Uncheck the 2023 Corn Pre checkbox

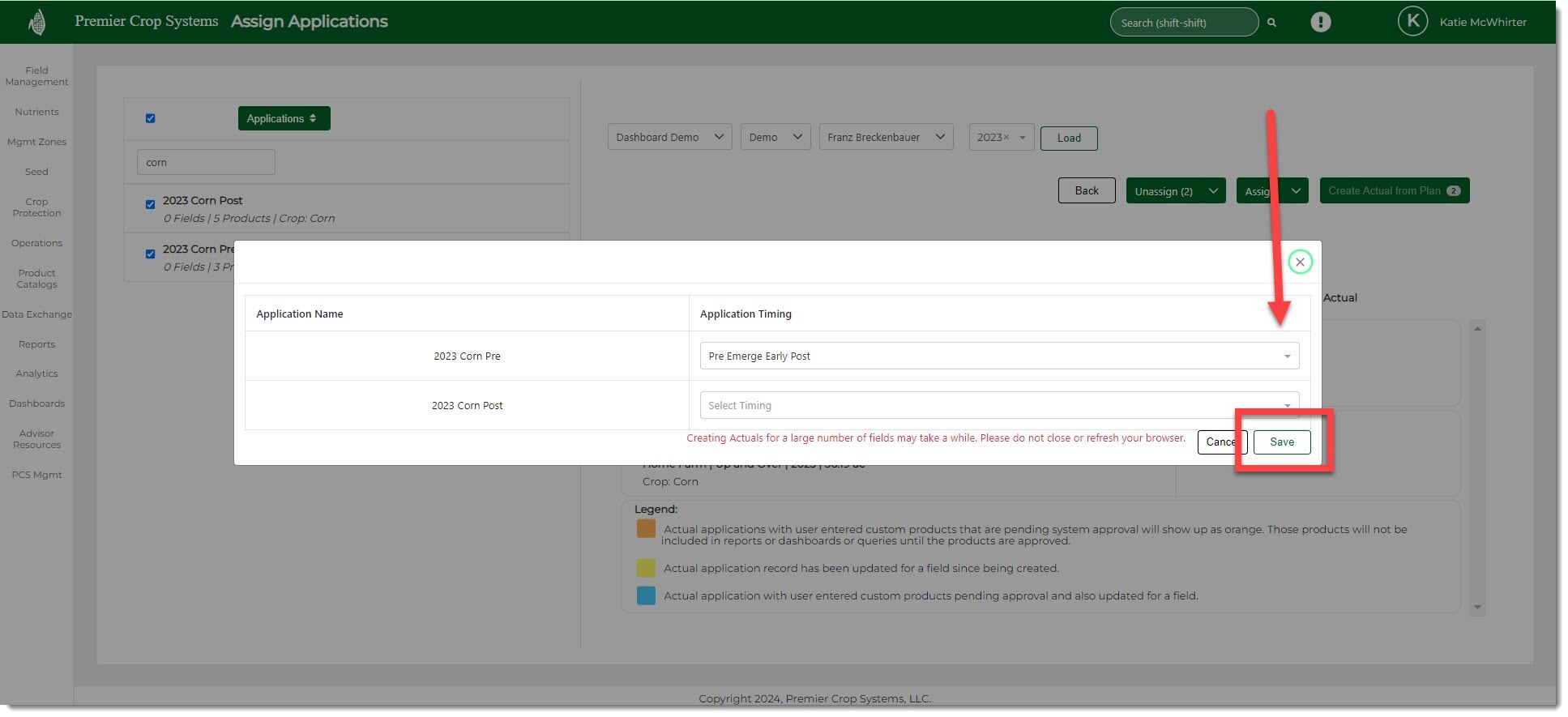click(150, 254)
